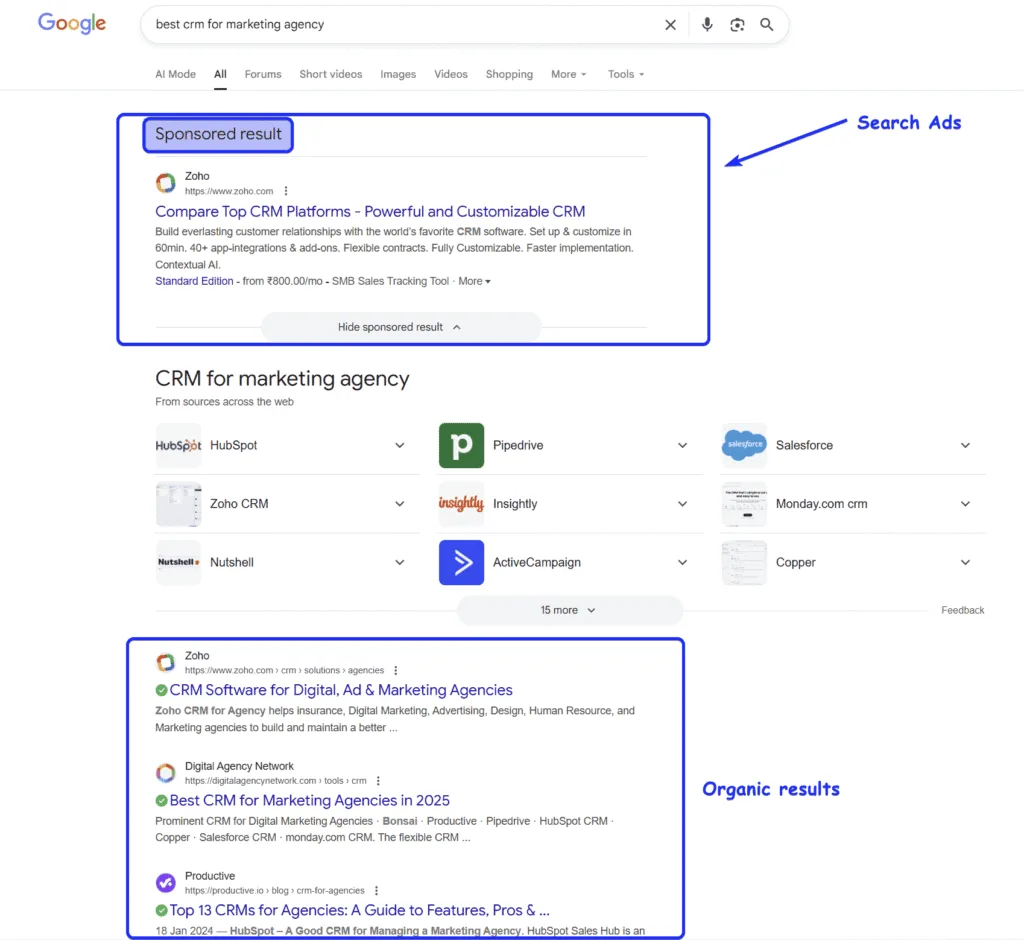Screen dimensions: 1024x940
Task: Open three-dot menu for Digital Agency Network result
Action: [x=378, y=781]
